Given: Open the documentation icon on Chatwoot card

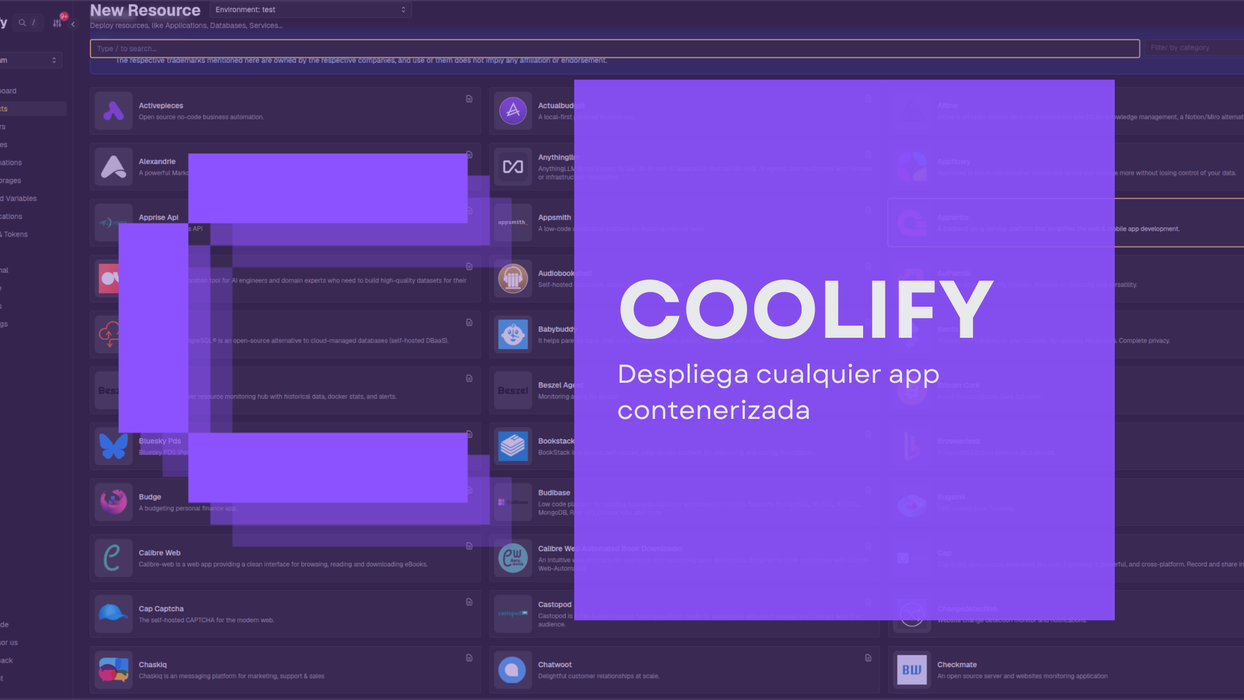Looking at the screenshot, I should pos(868,658).
